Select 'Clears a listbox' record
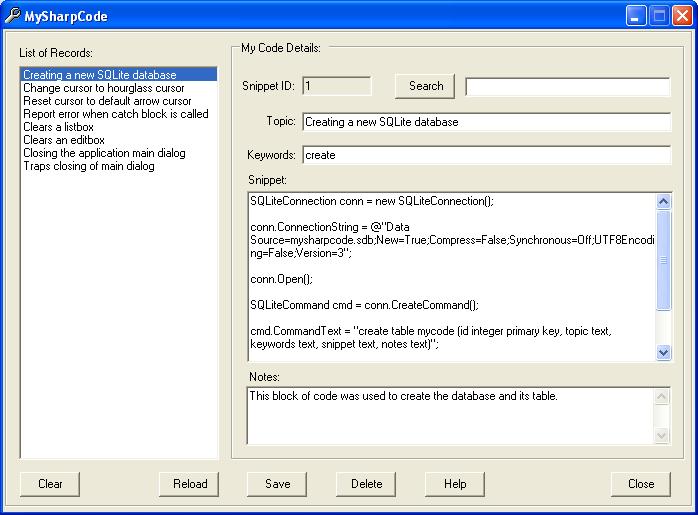The width and height of the screenshot is (698, 515). (x=119, y=126)
